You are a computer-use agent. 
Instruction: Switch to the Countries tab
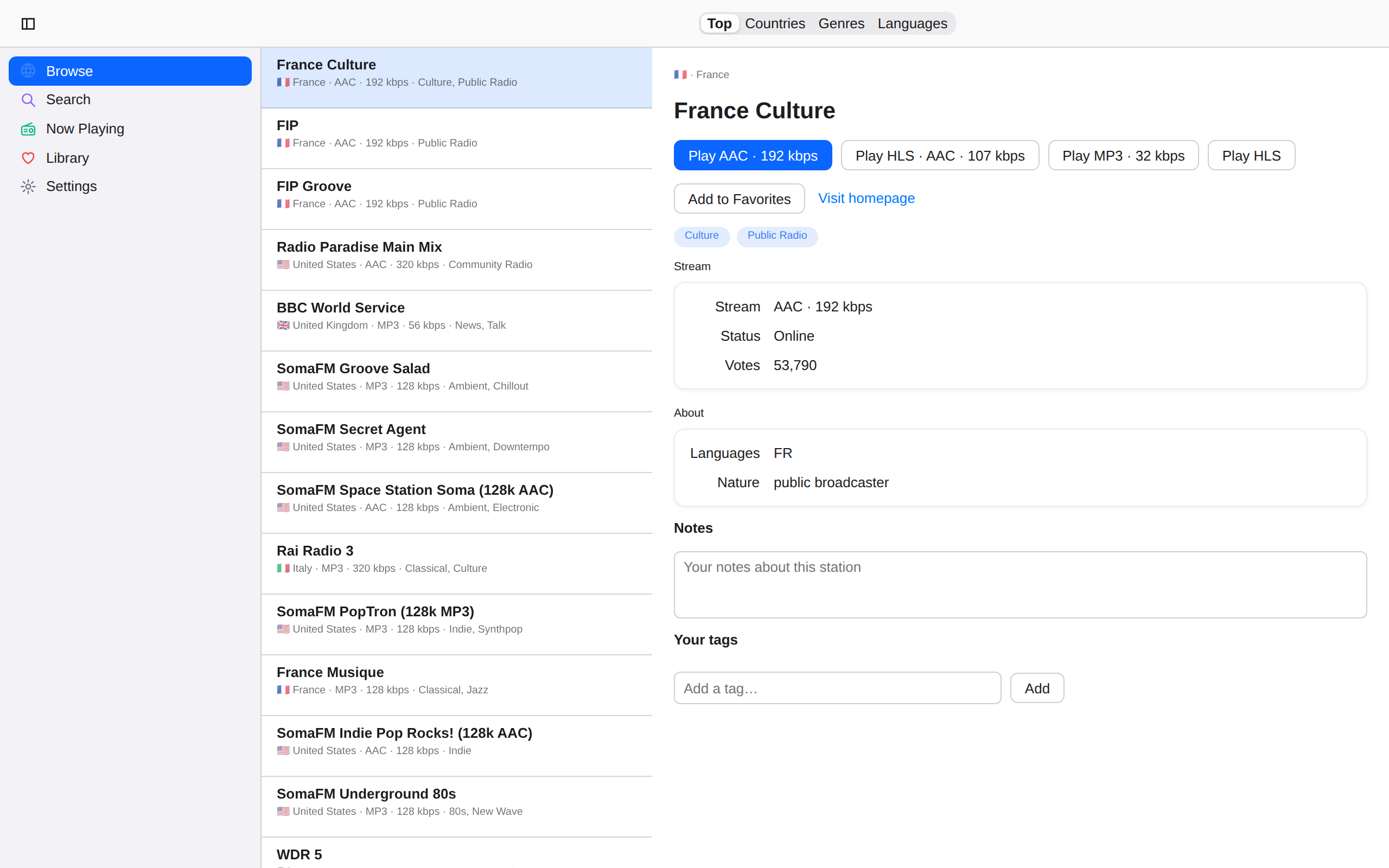point(775,23)
